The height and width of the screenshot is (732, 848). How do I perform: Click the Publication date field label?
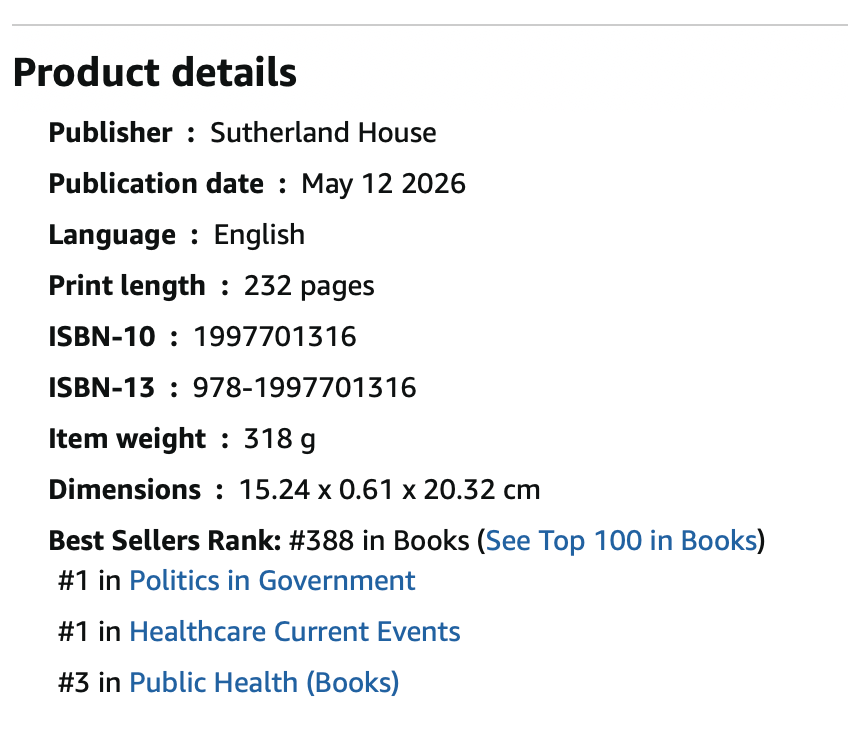click(156, 184)
